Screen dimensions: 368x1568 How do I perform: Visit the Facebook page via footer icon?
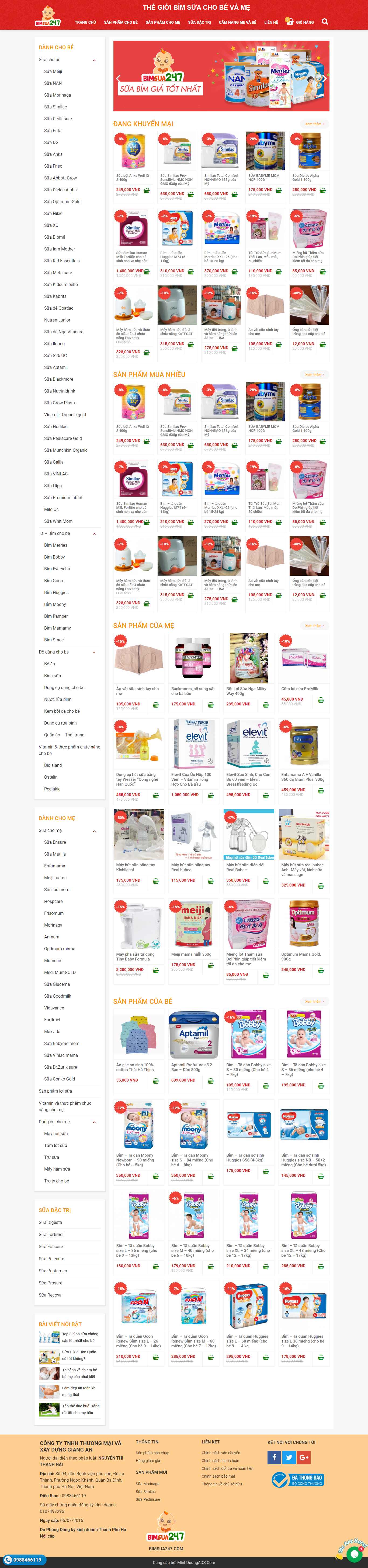274,1457
